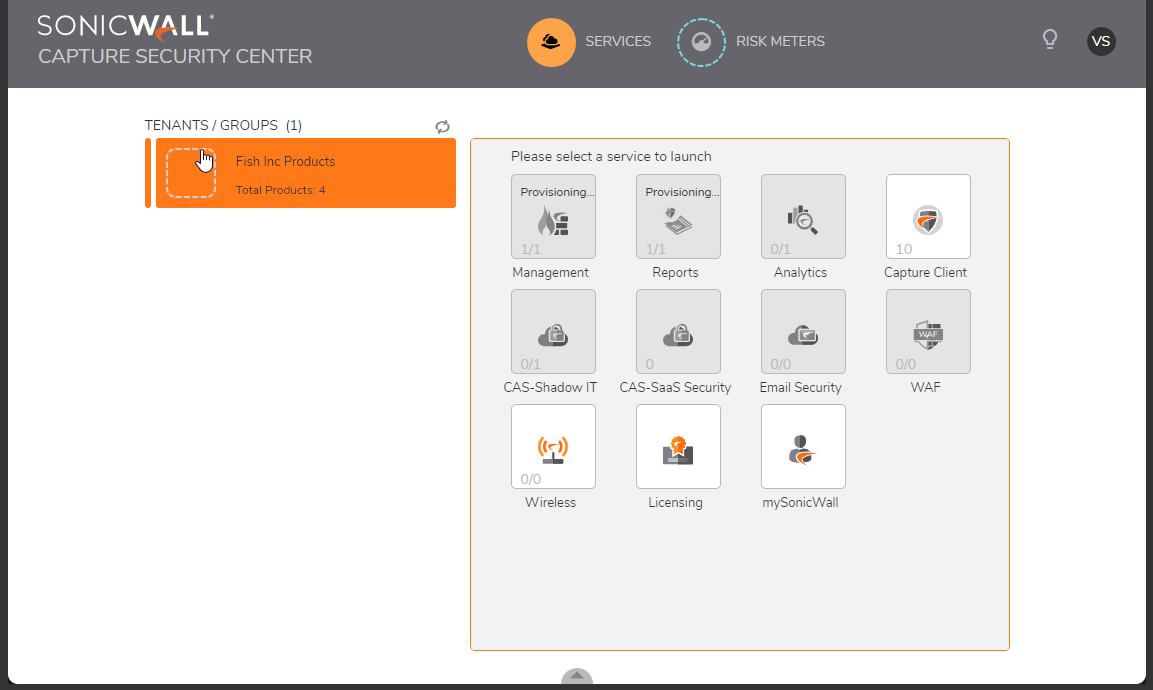Click the Reports label text

tap(675, 272)
